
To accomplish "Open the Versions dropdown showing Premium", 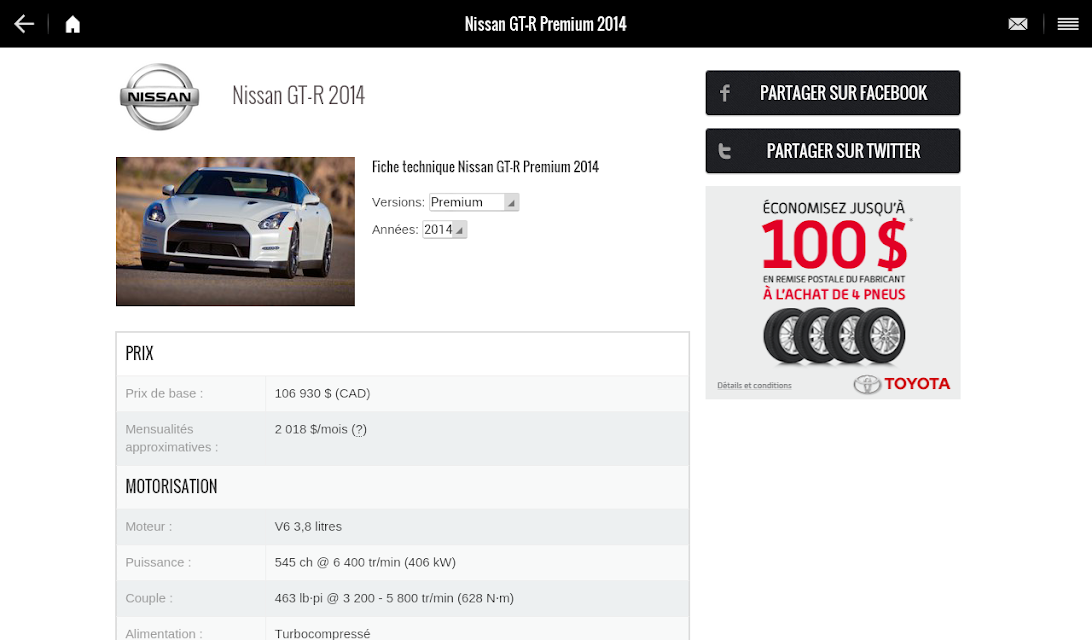I will (x=474, y=202).
